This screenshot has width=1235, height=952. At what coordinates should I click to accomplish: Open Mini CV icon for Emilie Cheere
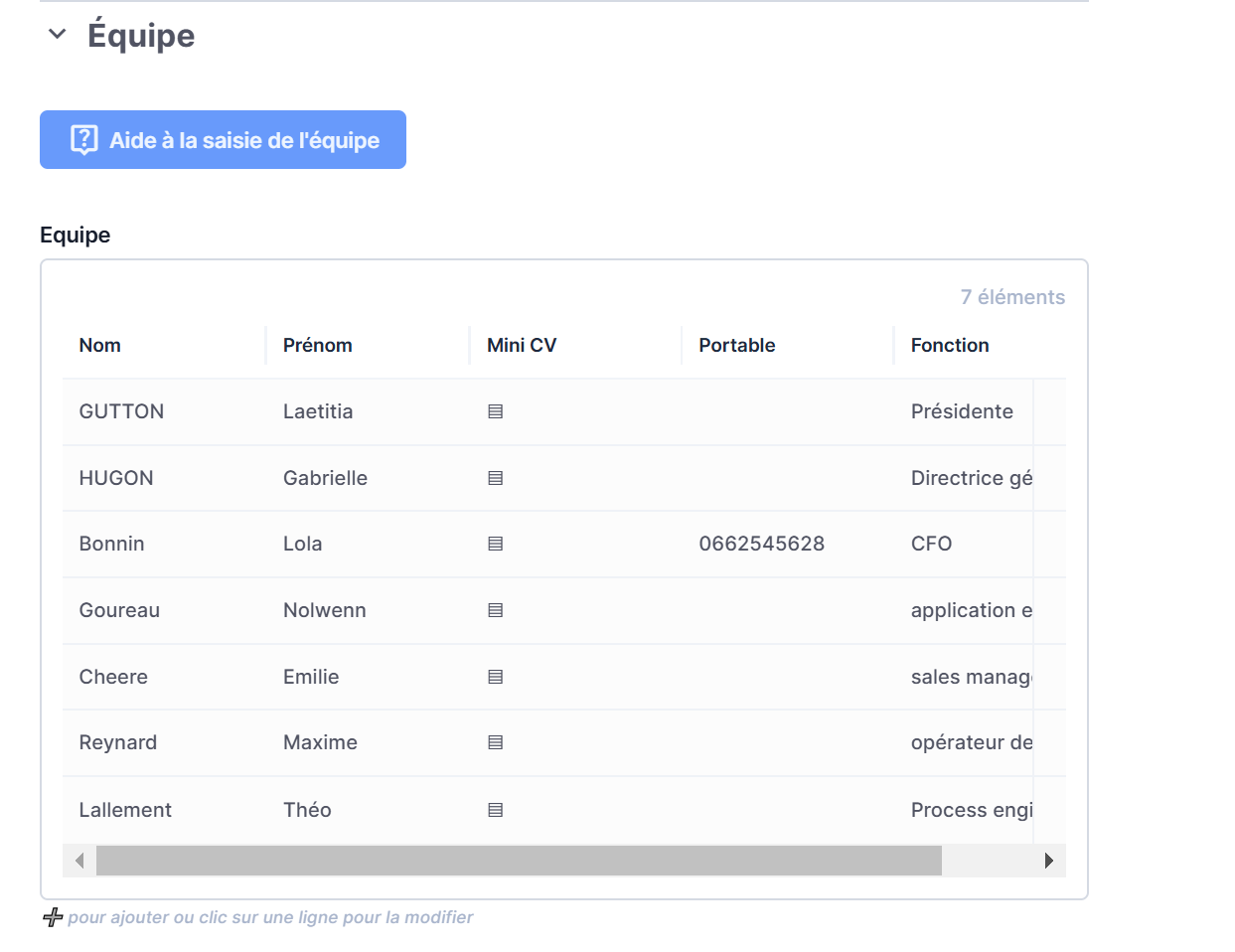coord(495,677)
